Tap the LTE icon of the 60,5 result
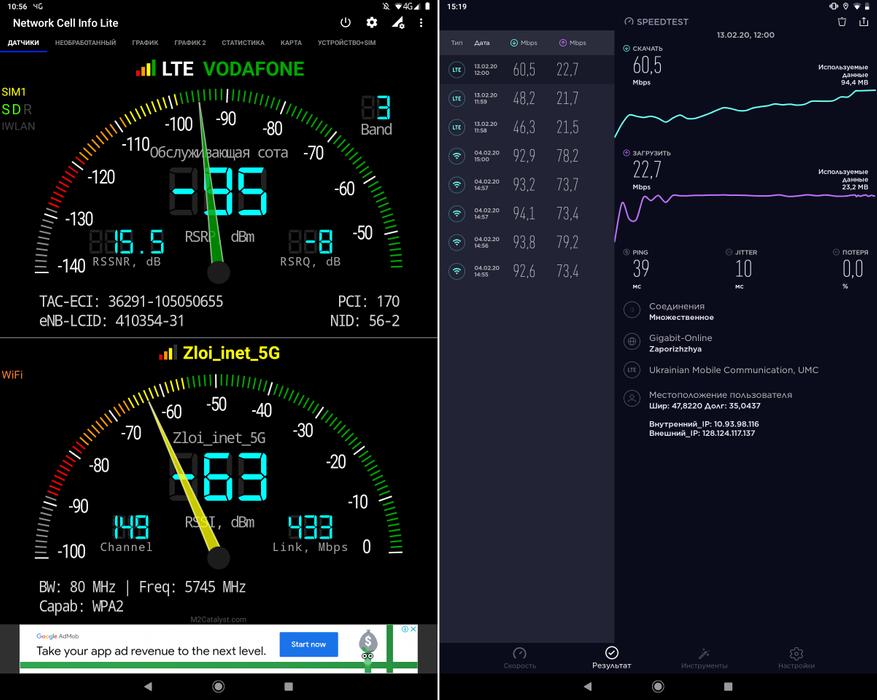 point(457,70)
